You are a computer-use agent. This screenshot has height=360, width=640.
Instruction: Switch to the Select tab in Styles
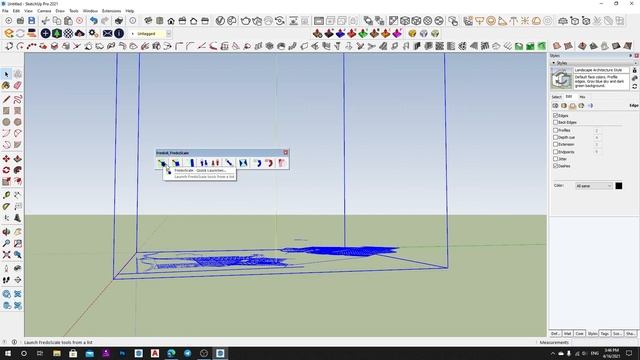click(x=556, y=97)
